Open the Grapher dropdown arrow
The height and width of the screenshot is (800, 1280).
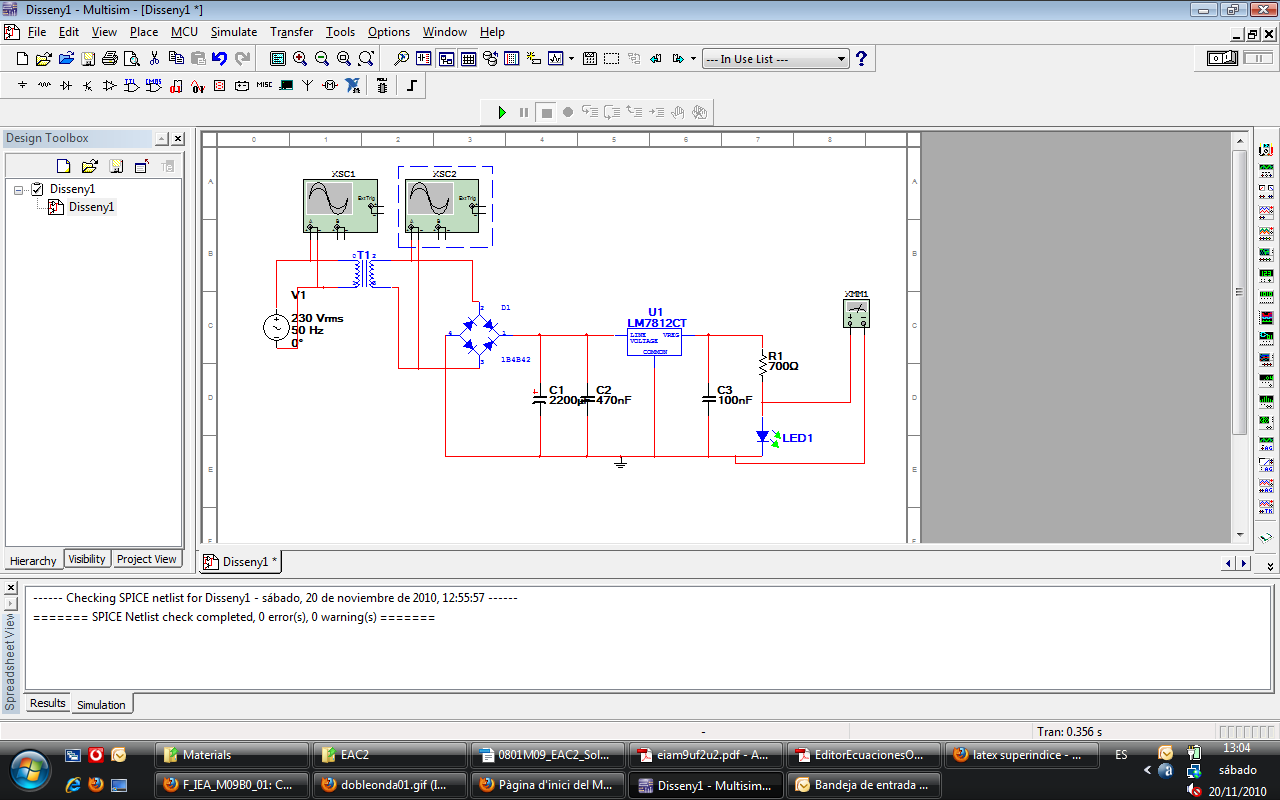[x=571, y=59]
